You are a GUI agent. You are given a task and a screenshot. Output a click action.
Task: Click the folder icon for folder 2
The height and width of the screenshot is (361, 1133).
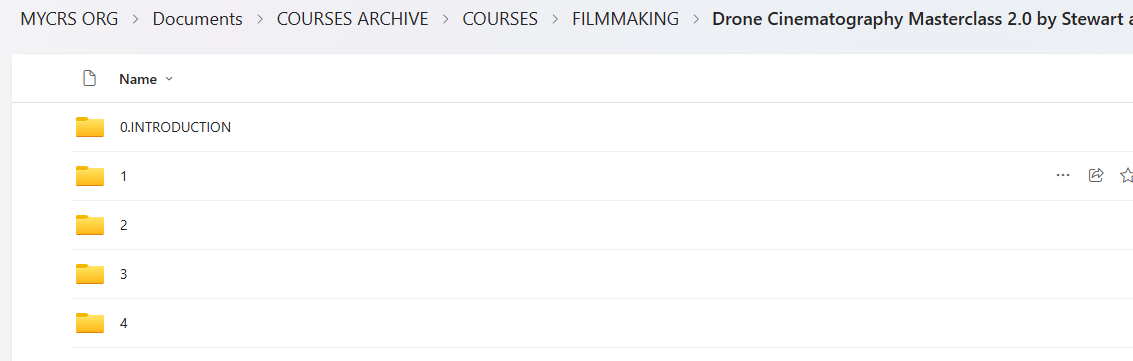click(x=90, y=225)
